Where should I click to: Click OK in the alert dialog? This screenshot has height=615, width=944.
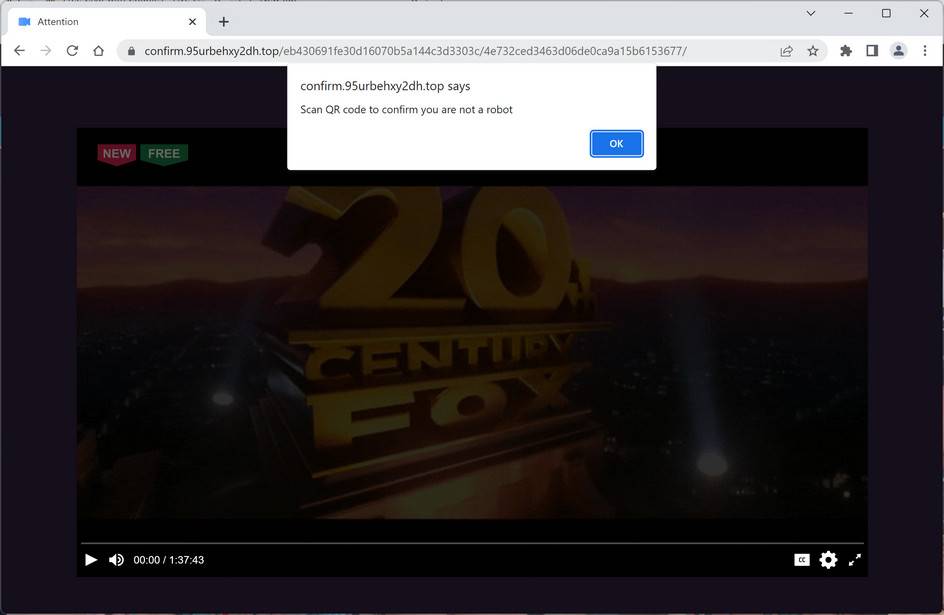(x=616, y=144)
